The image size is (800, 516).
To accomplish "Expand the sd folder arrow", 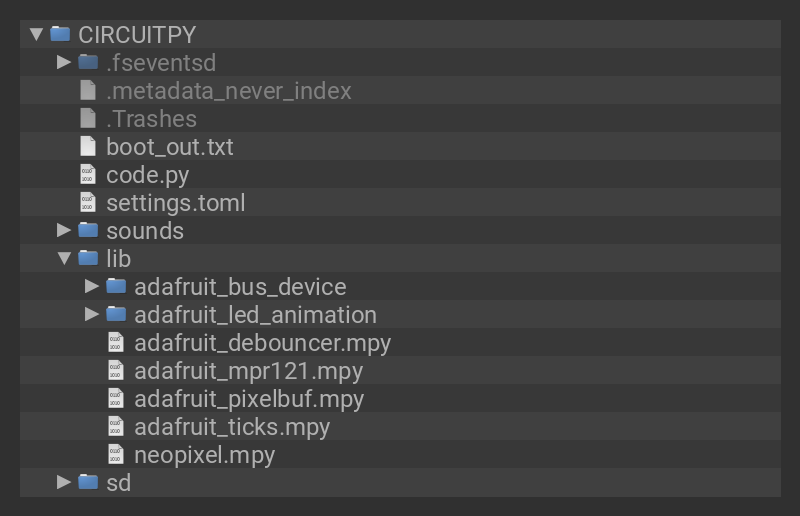I will click(64, 483).
